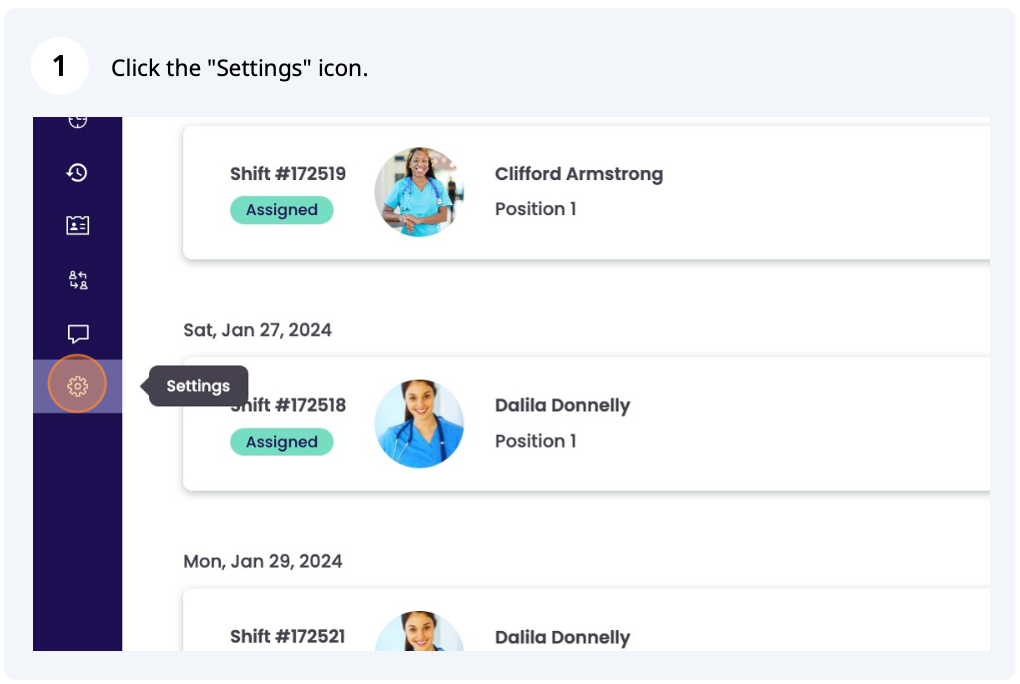Click the Mon, Jan 29, 2024 date header

[262, 561]
